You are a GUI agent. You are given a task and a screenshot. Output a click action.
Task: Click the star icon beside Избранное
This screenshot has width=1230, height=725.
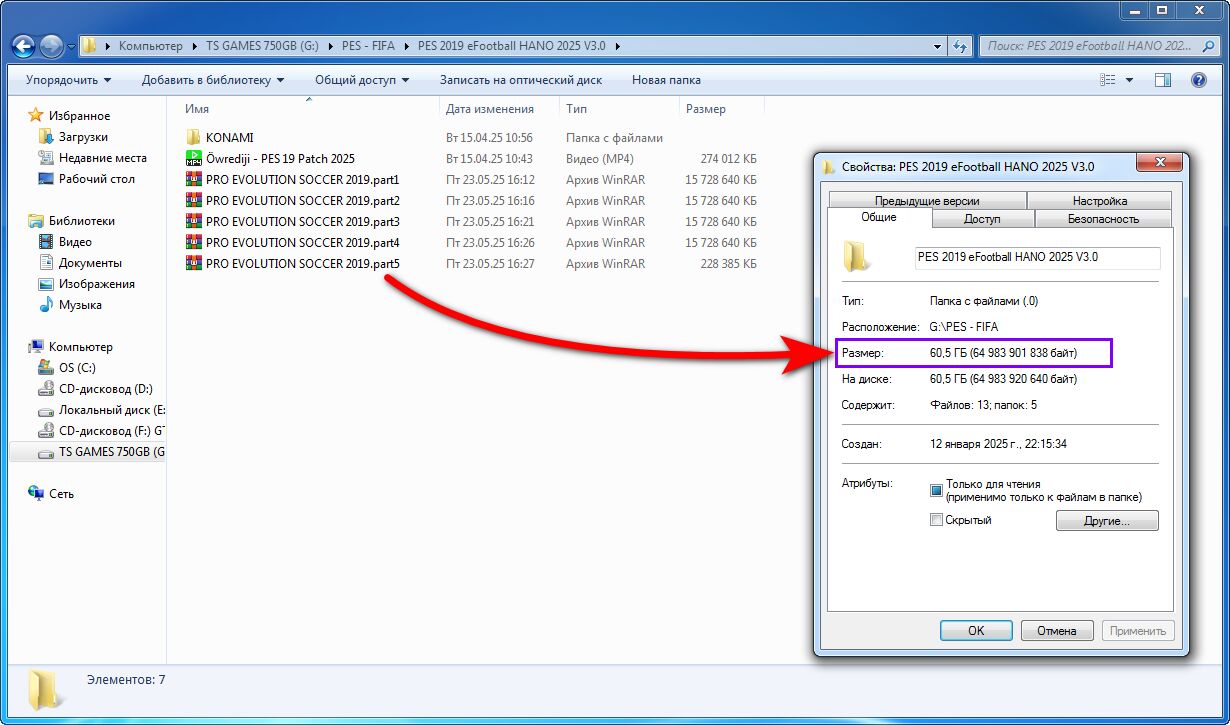coord(36,116)
